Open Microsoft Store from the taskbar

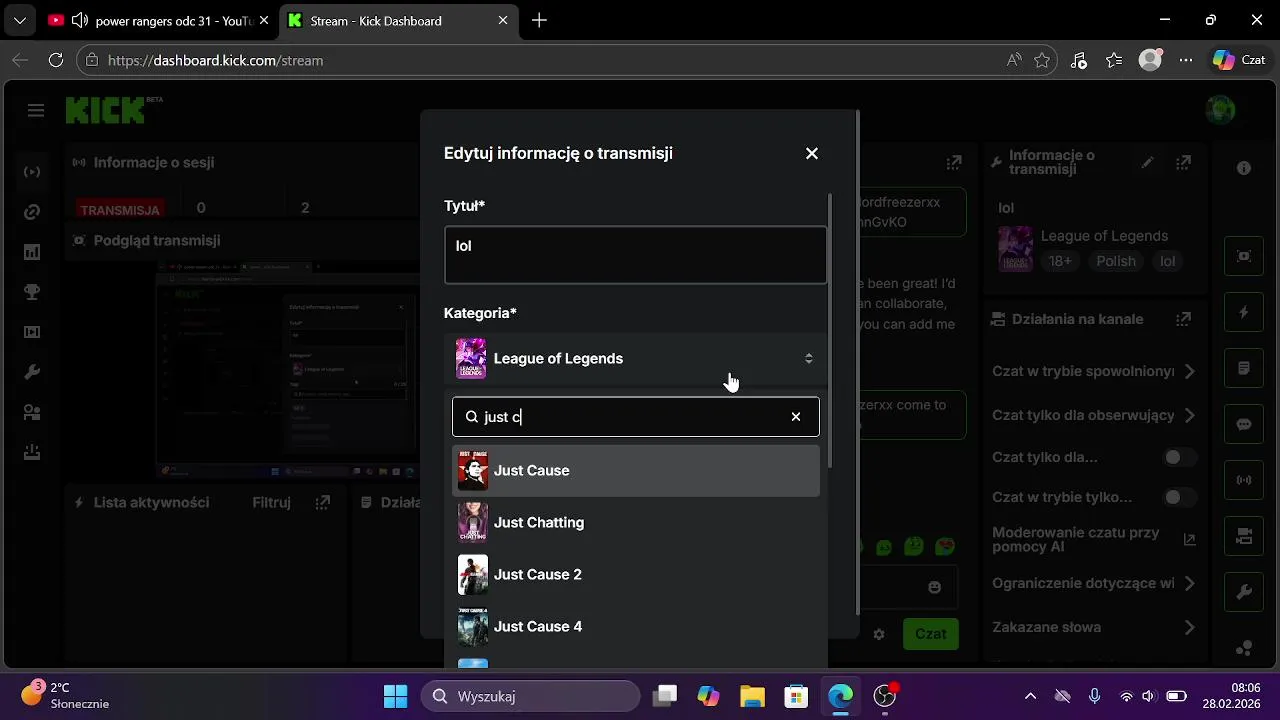coord(796,696)
